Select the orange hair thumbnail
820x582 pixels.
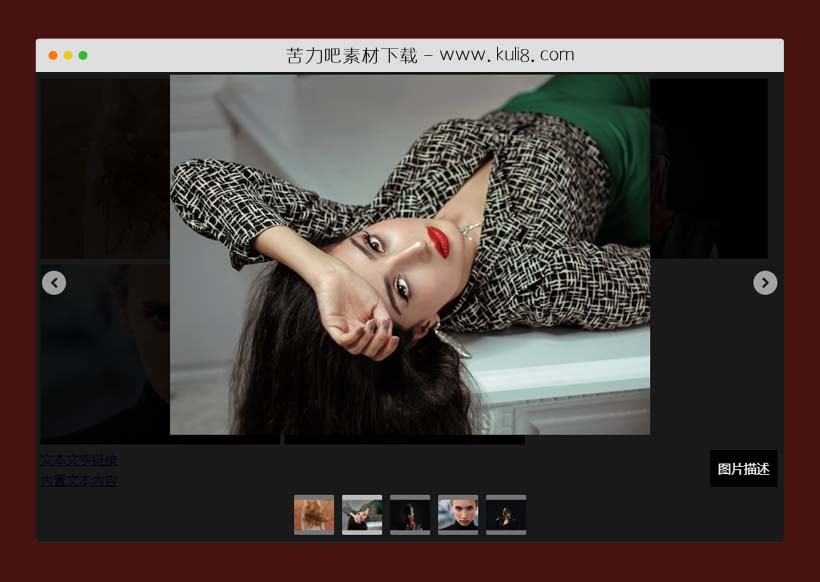pyautogui.click(x=314, y=515)
